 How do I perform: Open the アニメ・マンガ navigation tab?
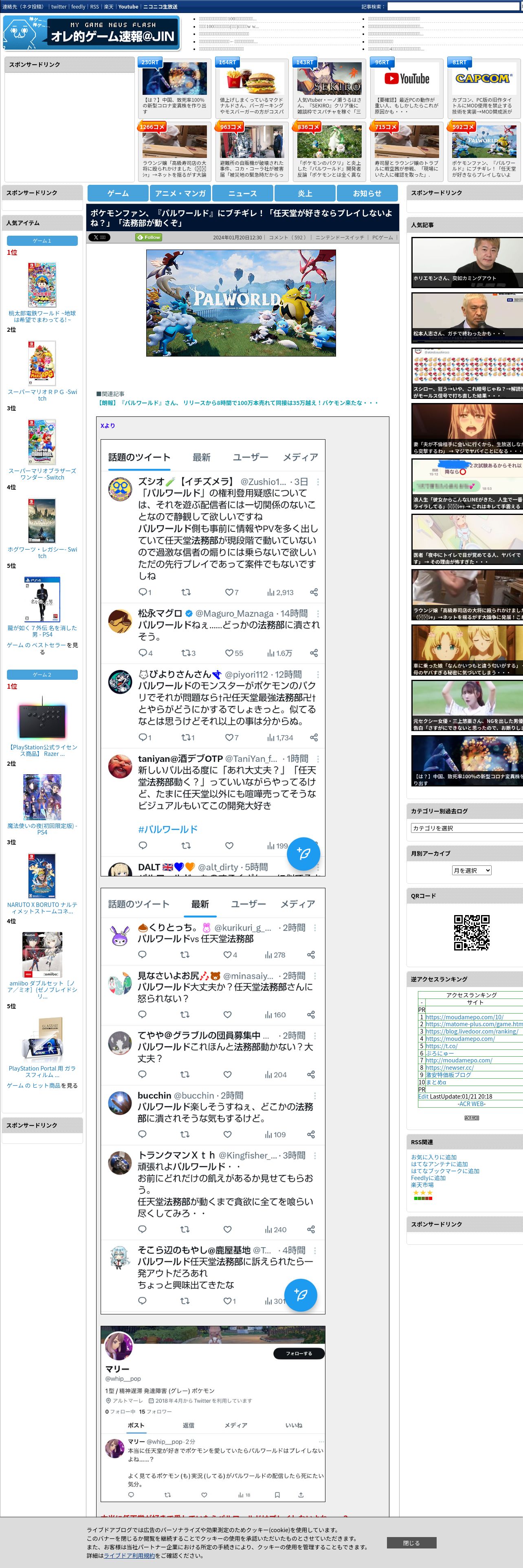(x=180, y=193)
